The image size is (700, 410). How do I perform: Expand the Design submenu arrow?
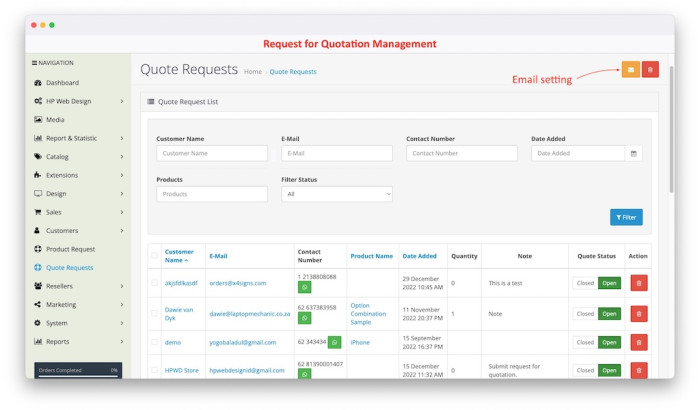pos(121,194)
